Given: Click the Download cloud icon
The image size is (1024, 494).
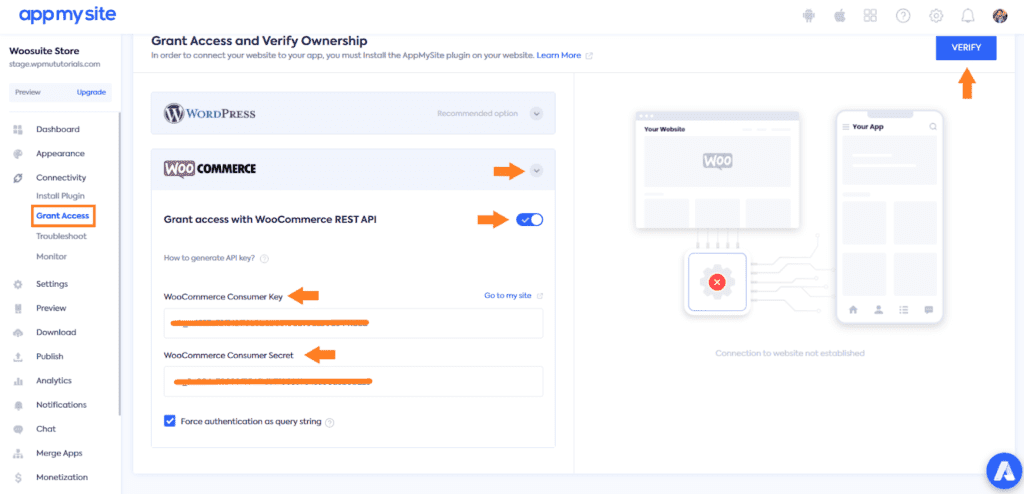Looking at the screenshot, I should [x=18, y=333].
